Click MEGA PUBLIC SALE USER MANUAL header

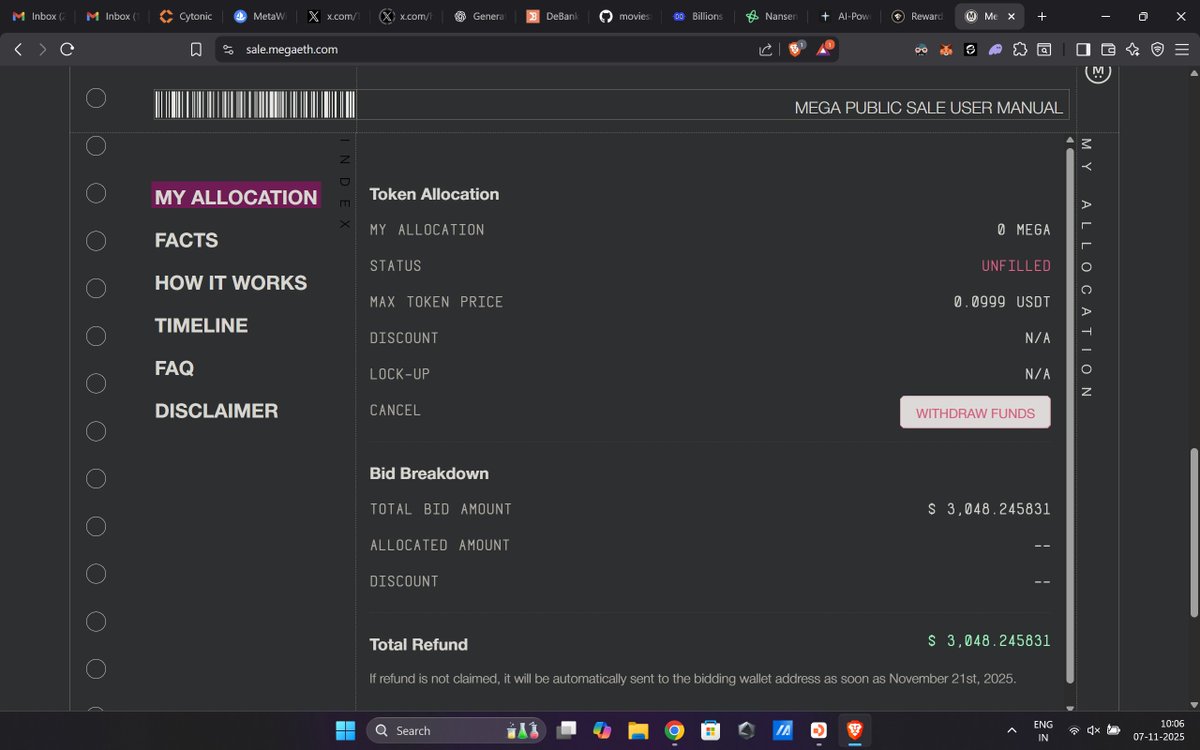coord(928,107)
